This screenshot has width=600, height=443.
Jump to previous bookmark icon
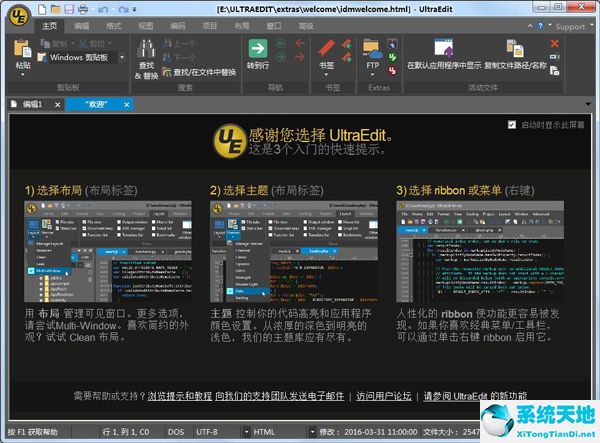(347, 44)
